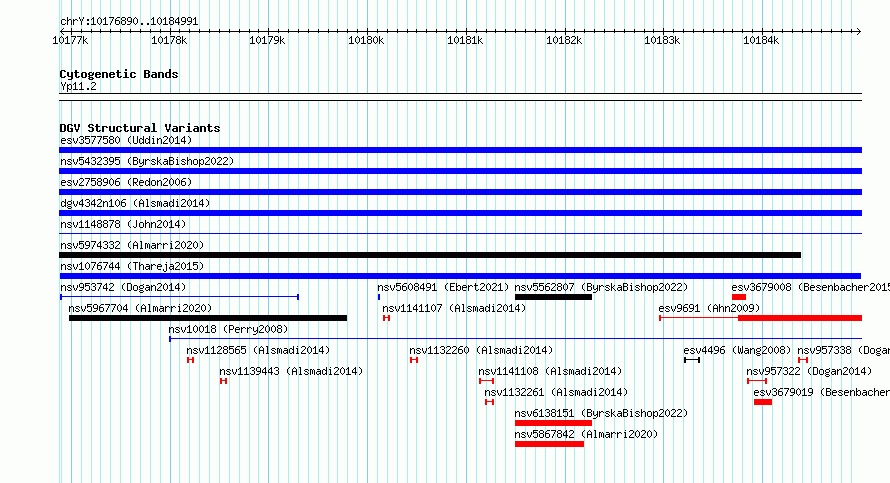Open the nsv5974332 (Almarri2020) label

(132, 245)
